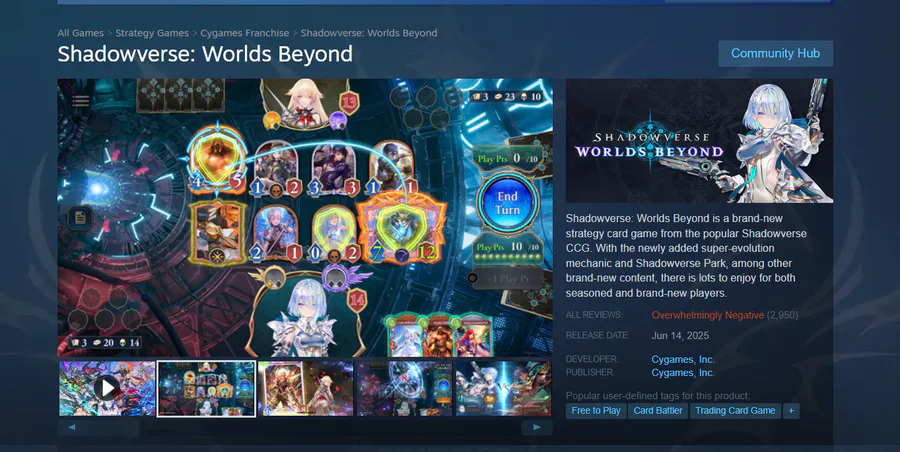Click the Release Date Jun 14, 2025 text
900x452 pixels.
pyautogui.click(x=680, y=335)
